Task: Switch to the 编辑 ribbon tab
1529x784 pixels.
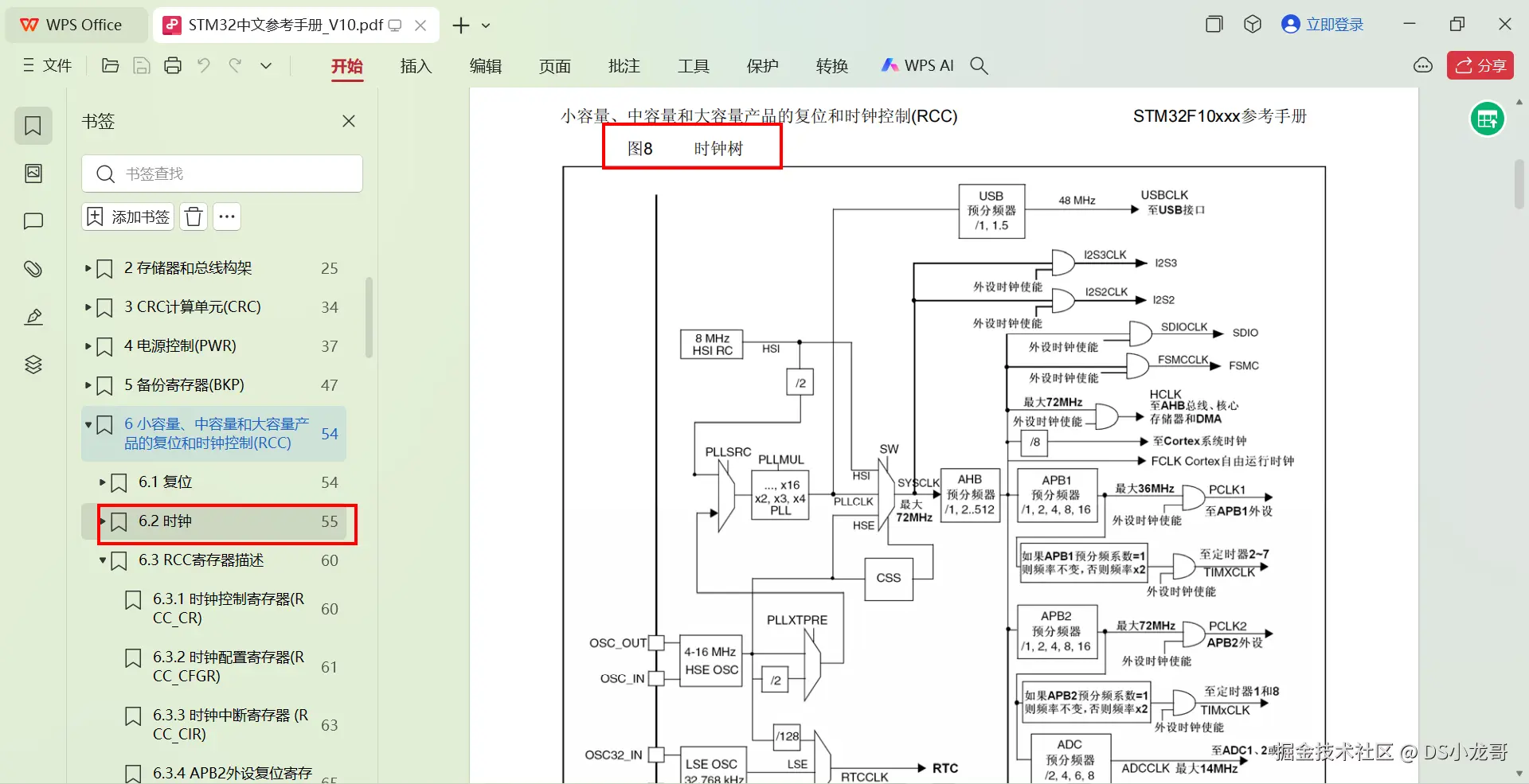Action: click(x=486, y=66)
